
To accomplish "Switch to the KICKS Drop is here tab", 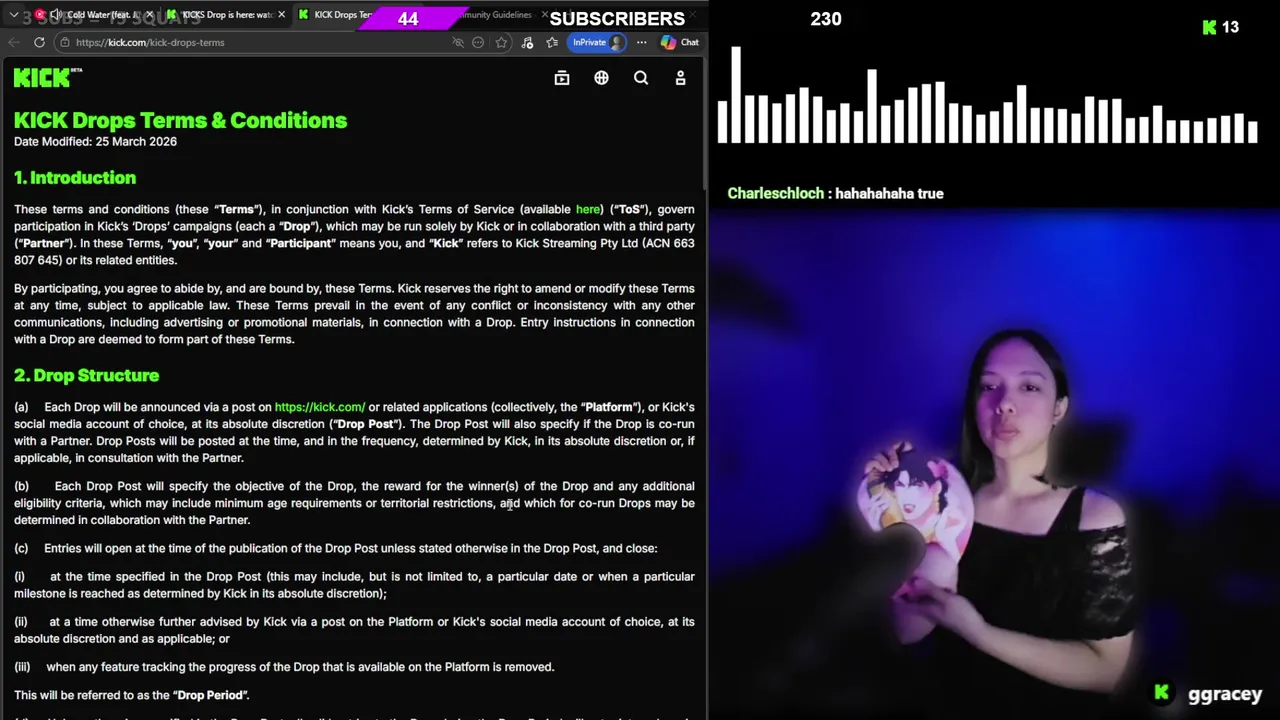I will (x=227, y=15).
